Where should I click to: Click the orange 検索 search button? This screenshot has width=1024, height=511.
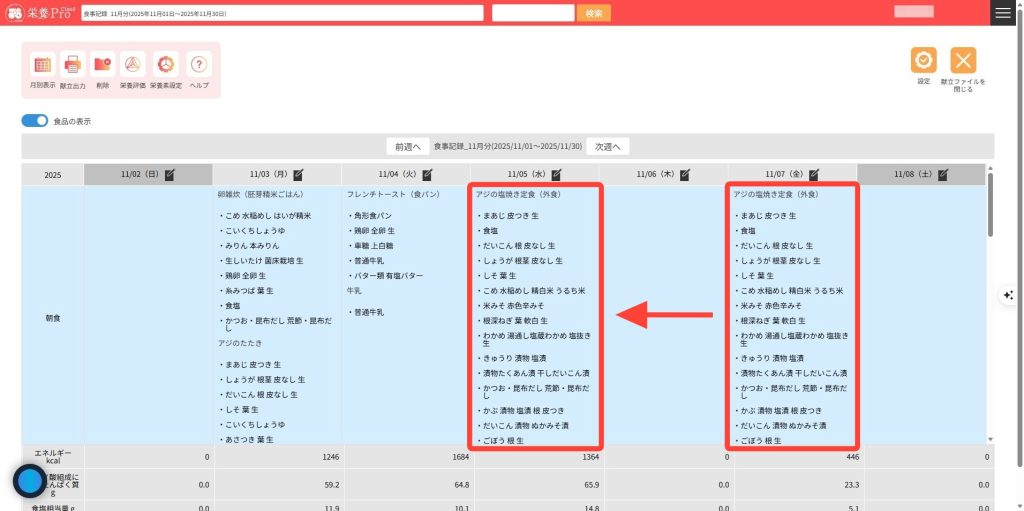594,13
